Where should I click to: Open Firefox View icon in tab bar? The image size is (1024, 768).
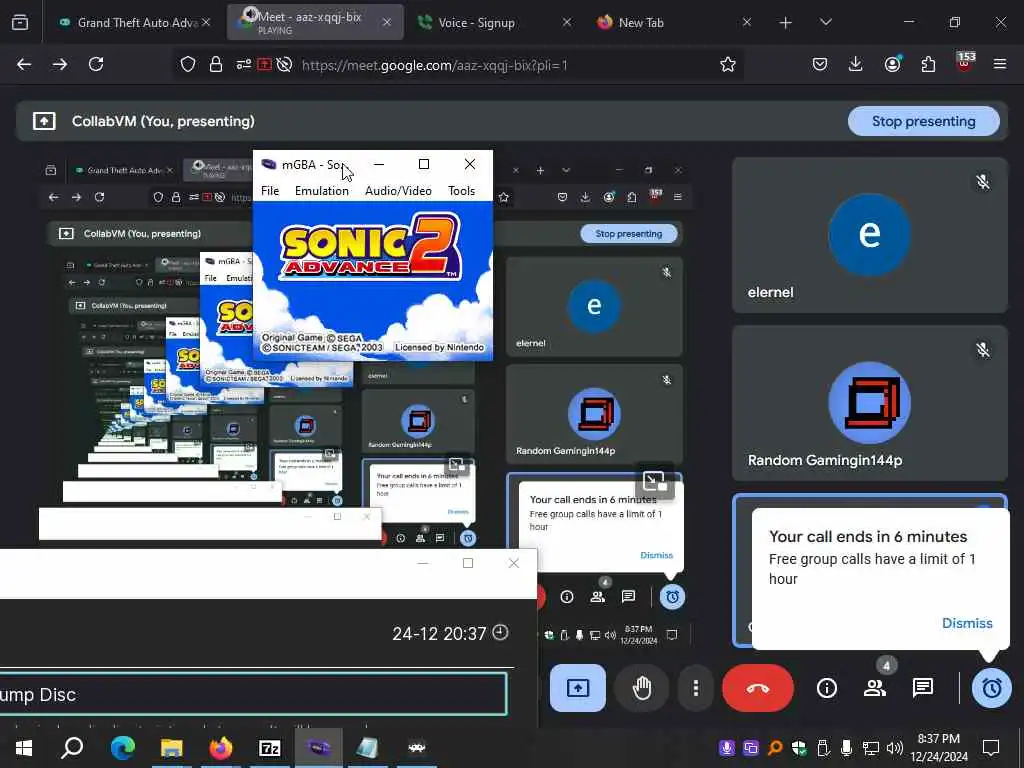coord(20,22)
